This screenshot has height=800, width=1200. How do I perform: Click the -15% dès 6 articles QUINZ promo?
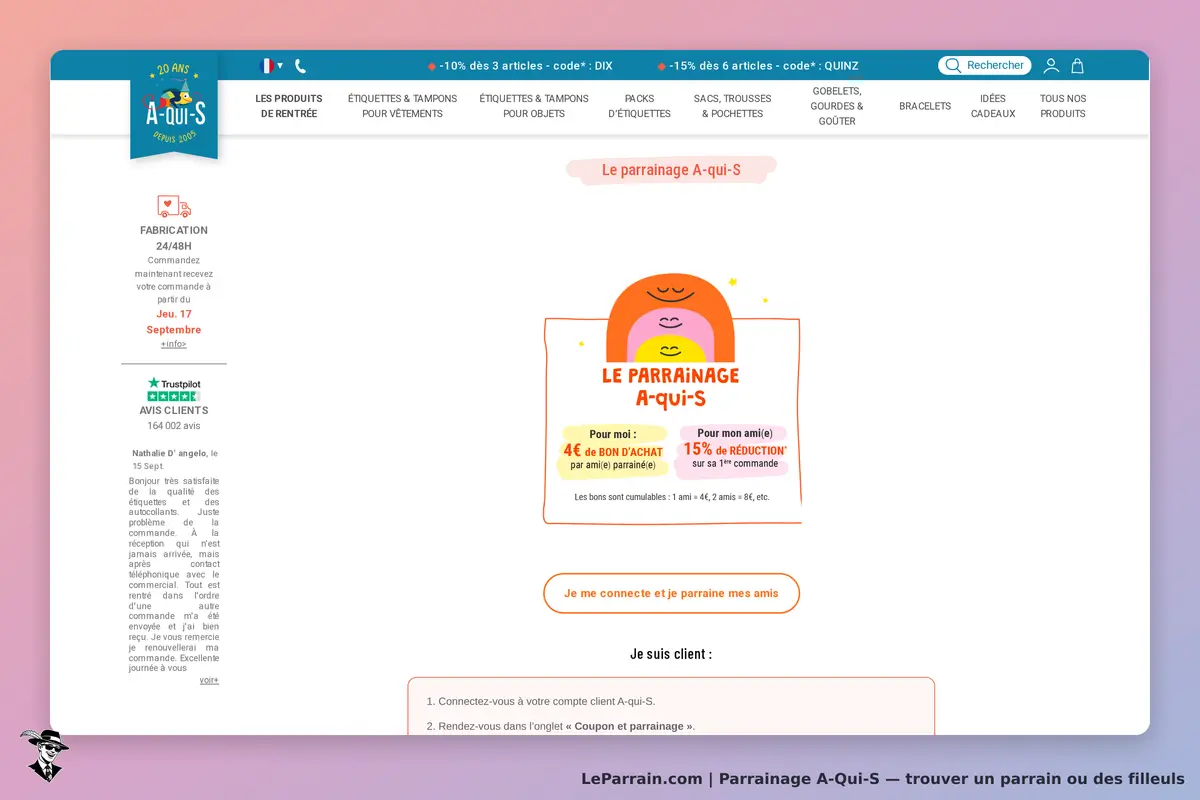click(758, 66)
